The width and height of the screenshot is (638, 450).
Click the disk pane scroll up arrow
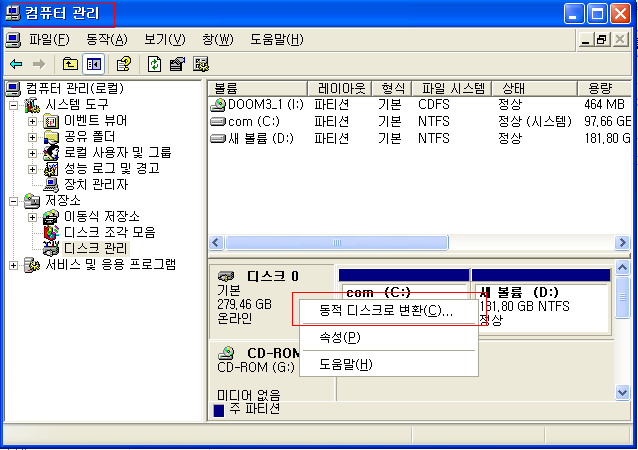point(623,267)
